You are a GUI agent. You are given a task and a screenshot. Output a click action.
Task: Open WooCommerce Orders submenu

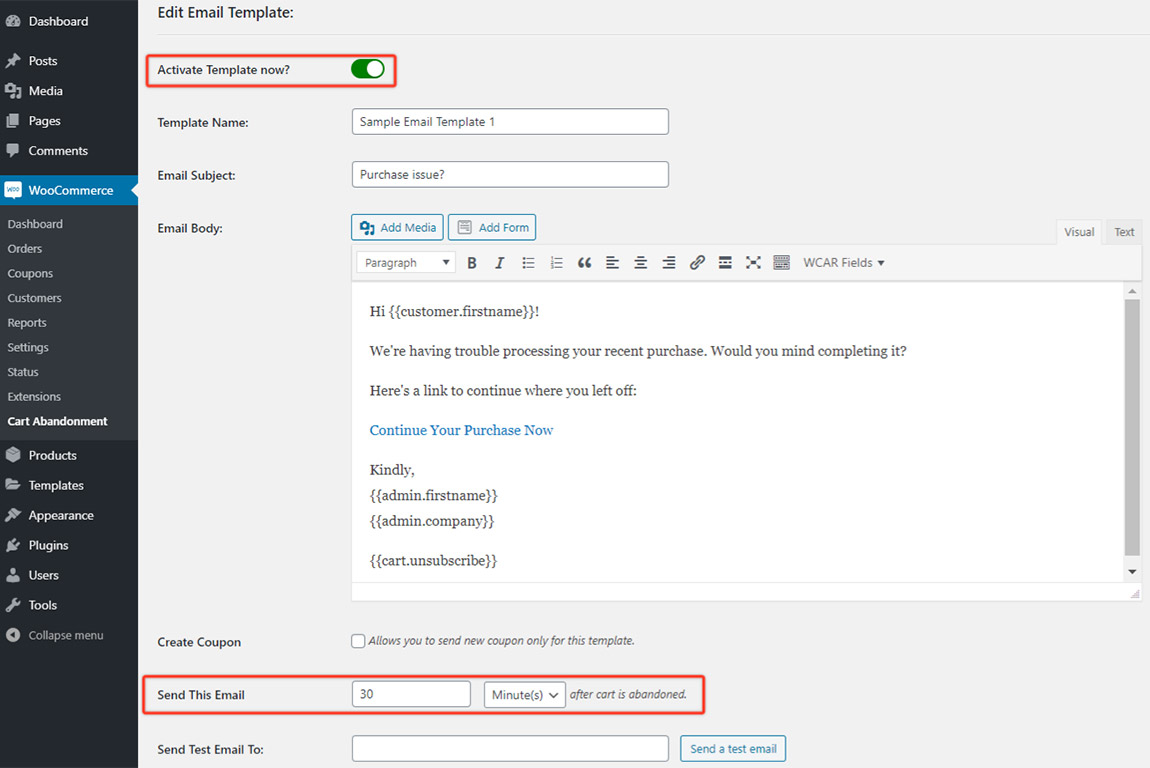click(25, 249)
